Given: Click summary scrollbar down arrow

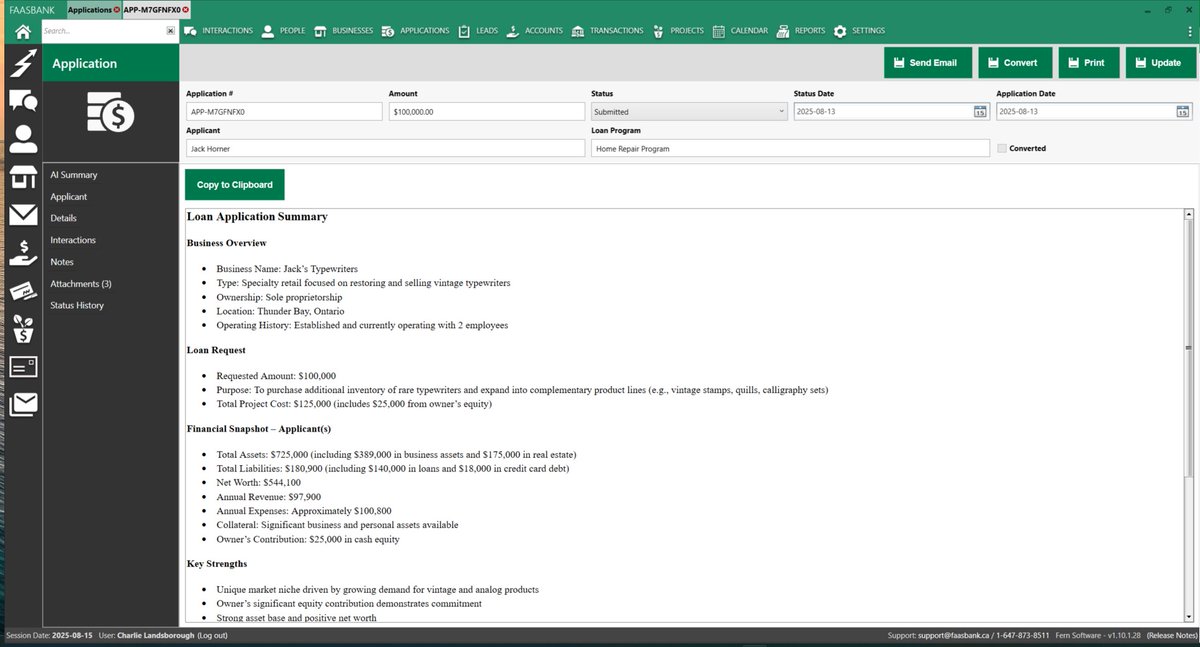Looking at the screenshot, I should (x=1188, y=618).
